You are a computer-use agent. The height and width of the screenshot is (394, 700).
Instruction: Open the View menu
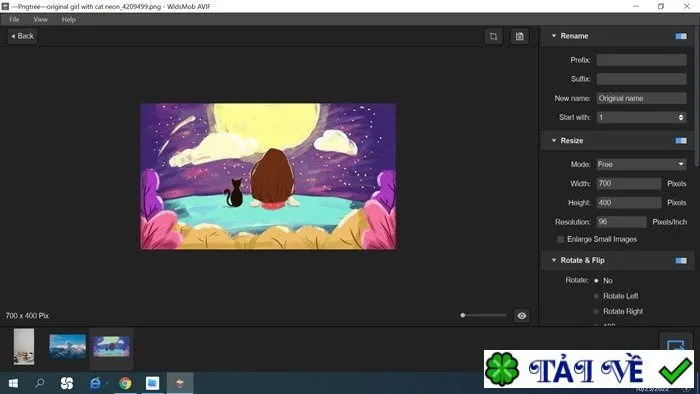point(41,20)
